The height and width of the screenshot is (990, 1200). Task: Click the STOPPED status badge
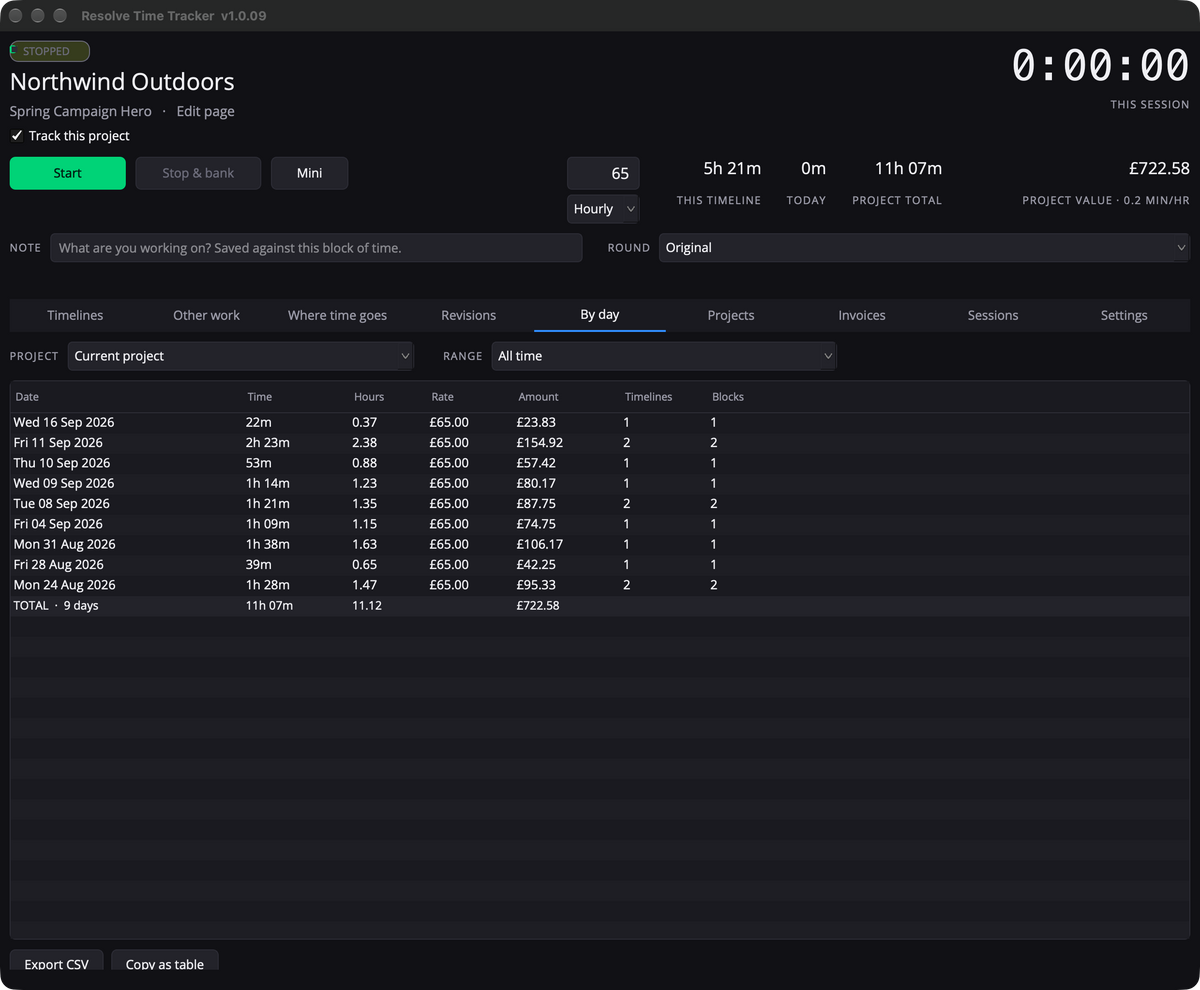pos(50,51)
